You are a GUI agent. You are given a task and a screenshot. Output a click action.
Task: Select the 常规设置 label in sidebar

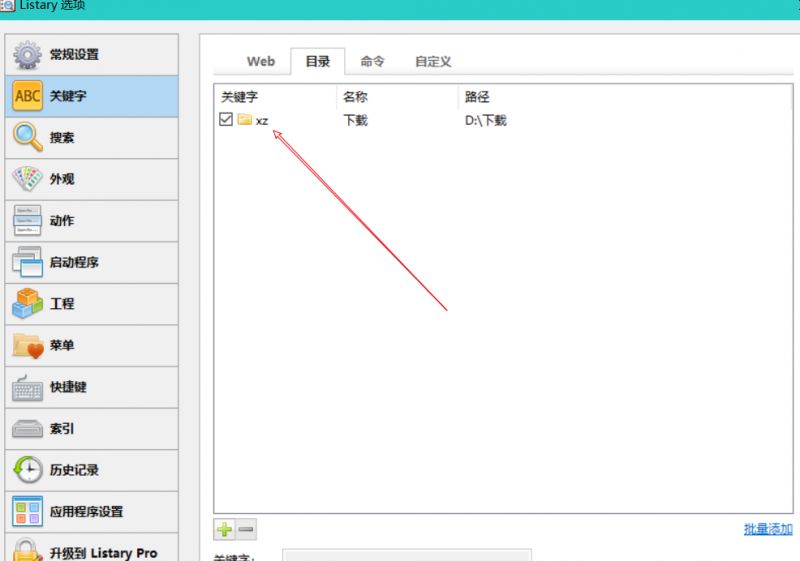(x=74, y=55)
